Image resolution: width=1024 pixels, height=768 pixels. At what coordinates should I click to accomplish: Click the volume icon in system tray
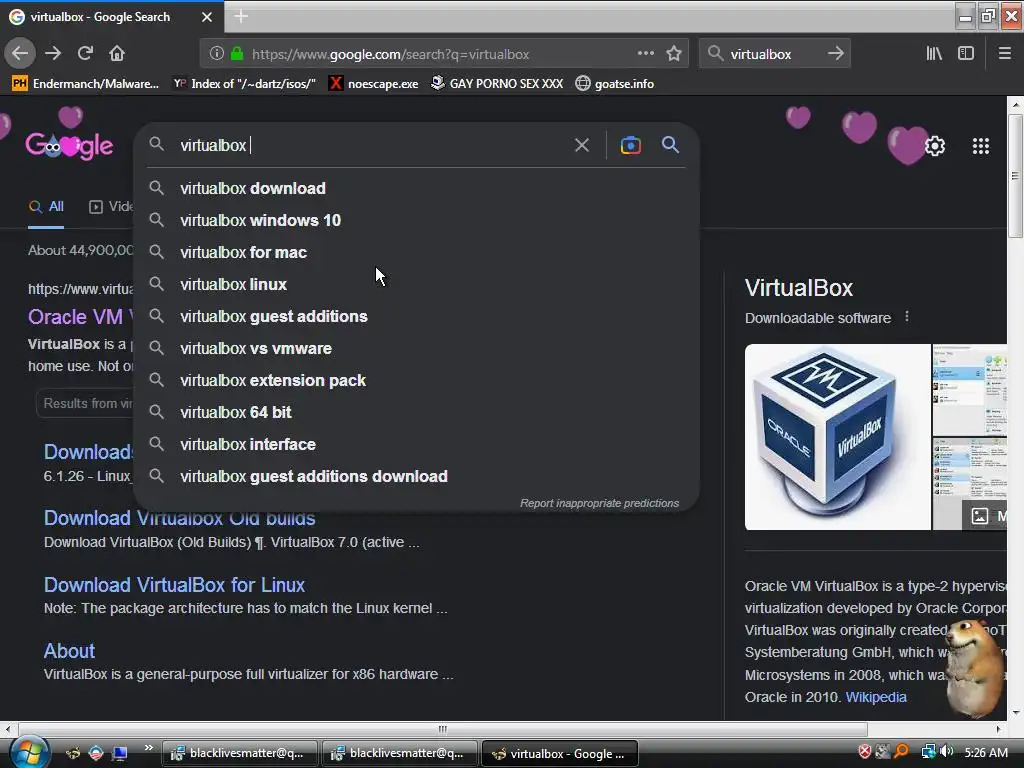click(x=947, y=752)
